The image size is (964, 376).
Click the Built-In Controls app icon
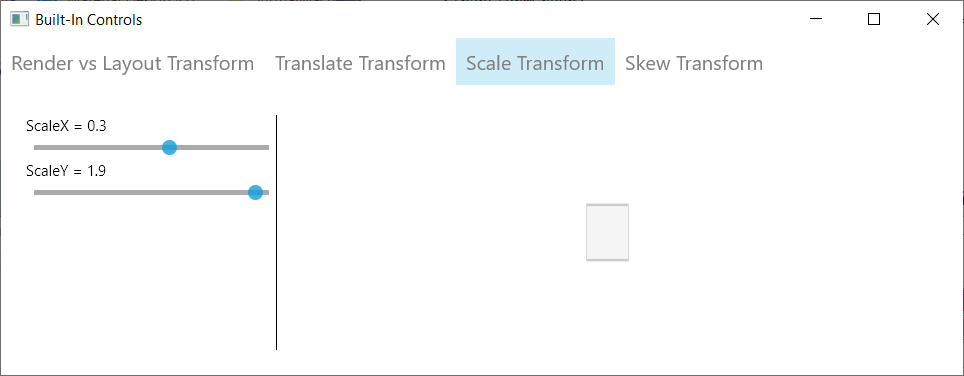click(x=20, y=20)
